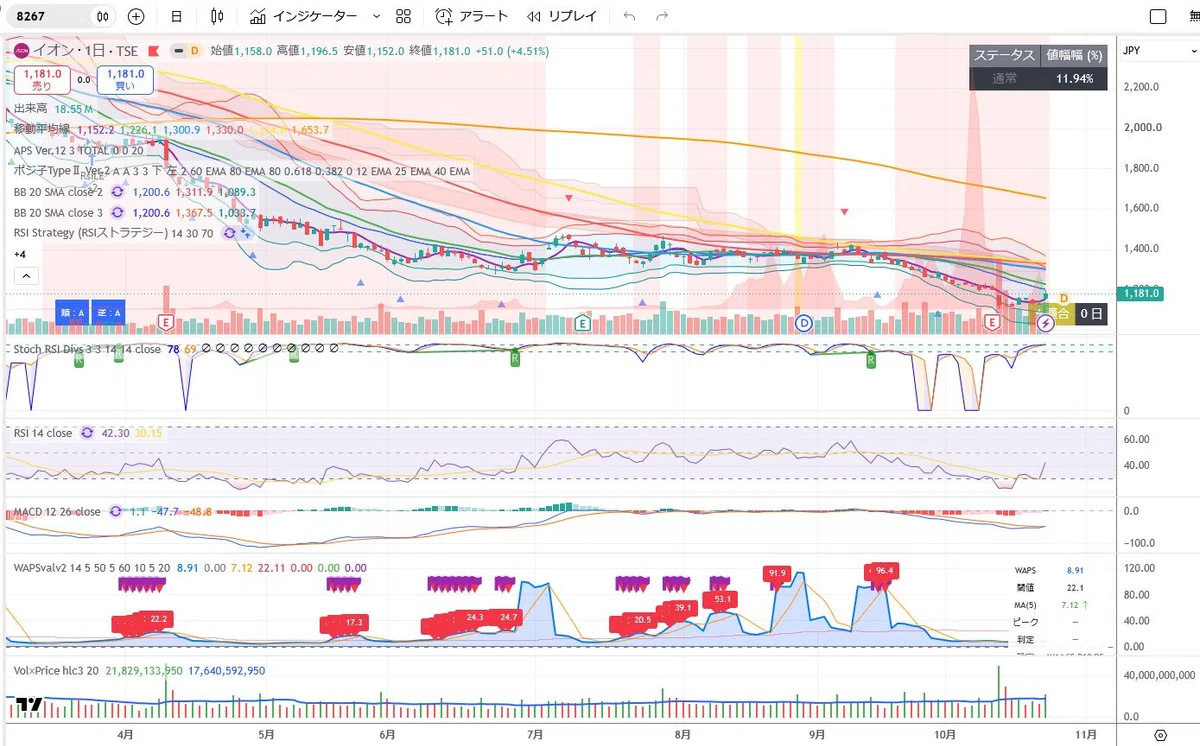The width and height of the screenshot is (1200, 746).
Task: Click the compare symbols icon beside 8267
Action: tap(103, 16)
